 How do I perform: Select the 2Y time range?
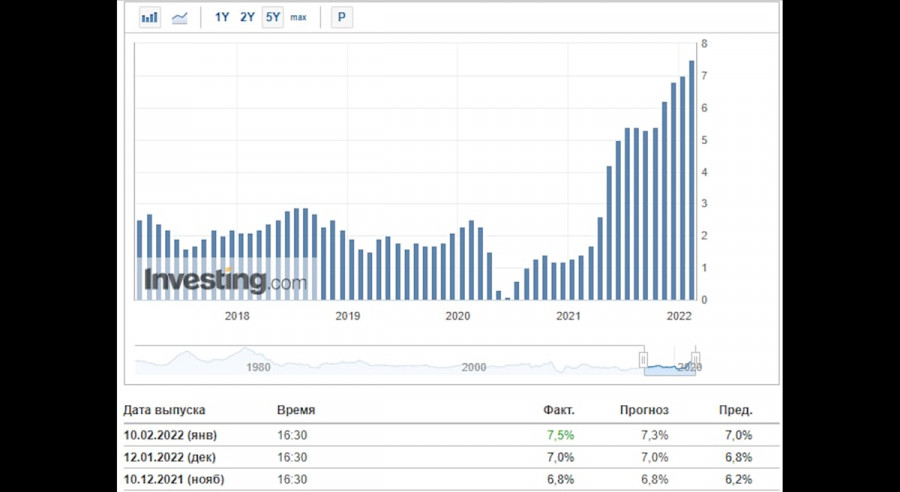click(247, 17)
